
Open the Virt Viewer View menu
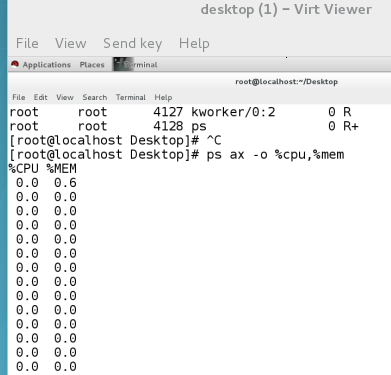click(70, 43)
